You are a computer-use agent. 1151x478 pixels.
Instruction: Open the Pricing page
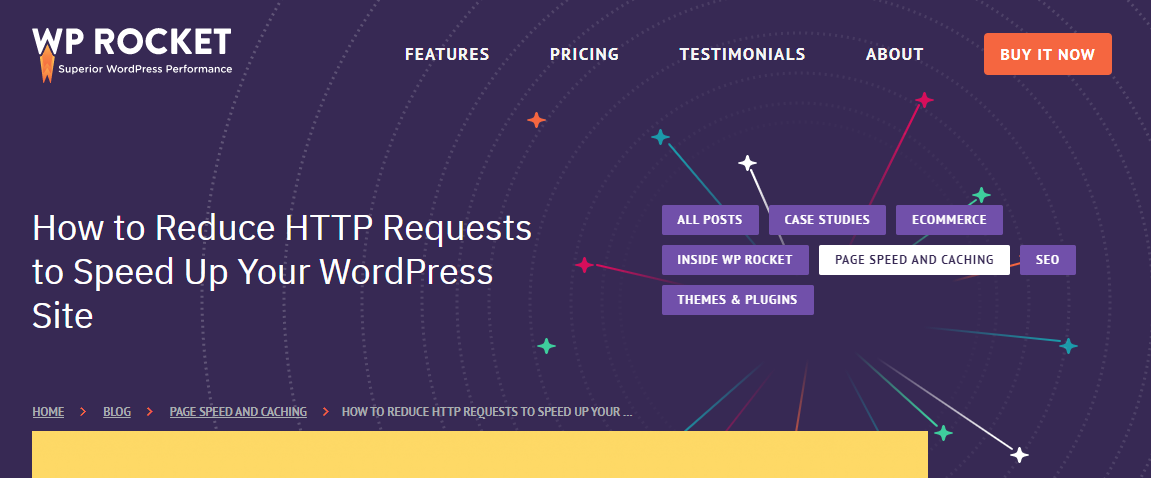[584, 54]
